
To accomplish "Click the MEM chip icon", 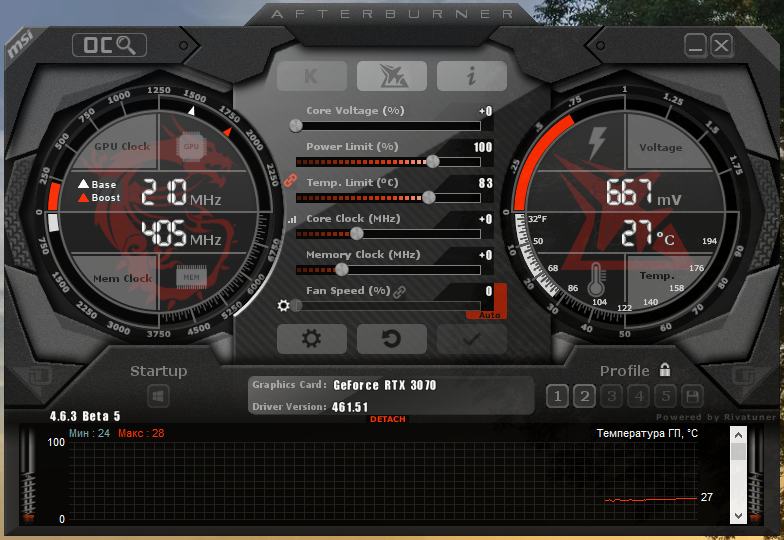I will (191, 277).
